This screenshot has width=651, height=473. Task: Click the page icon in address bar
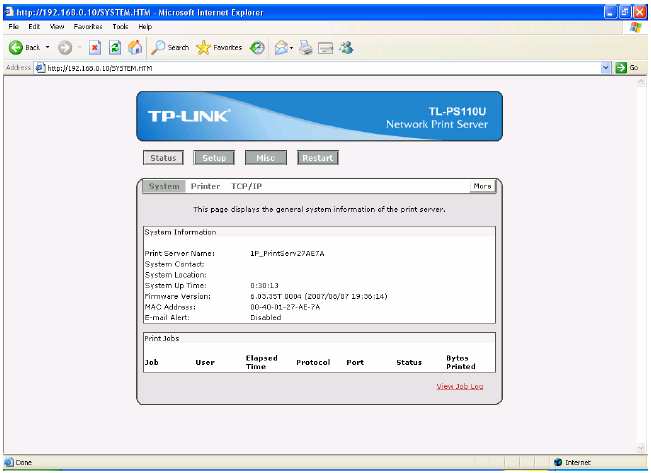(x=40, y=68)
